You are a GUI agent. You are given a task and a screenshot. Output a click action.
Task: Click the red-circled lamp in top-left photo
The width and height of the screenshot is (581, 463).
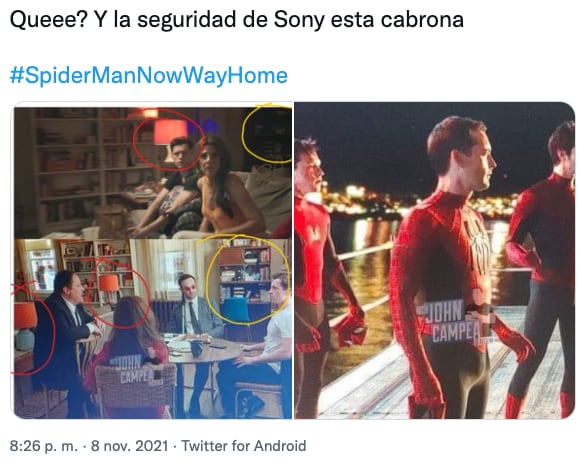tap(170, 135)
